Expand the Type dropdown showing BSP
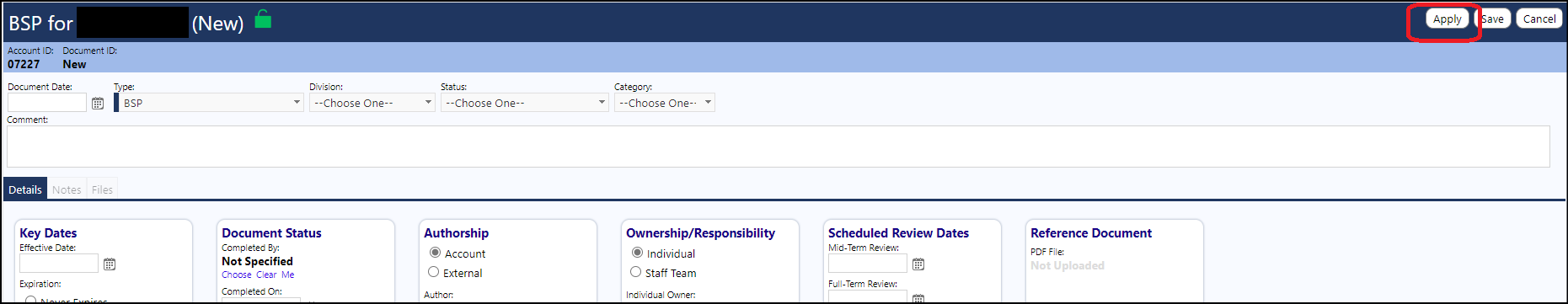 coord(209,103)
